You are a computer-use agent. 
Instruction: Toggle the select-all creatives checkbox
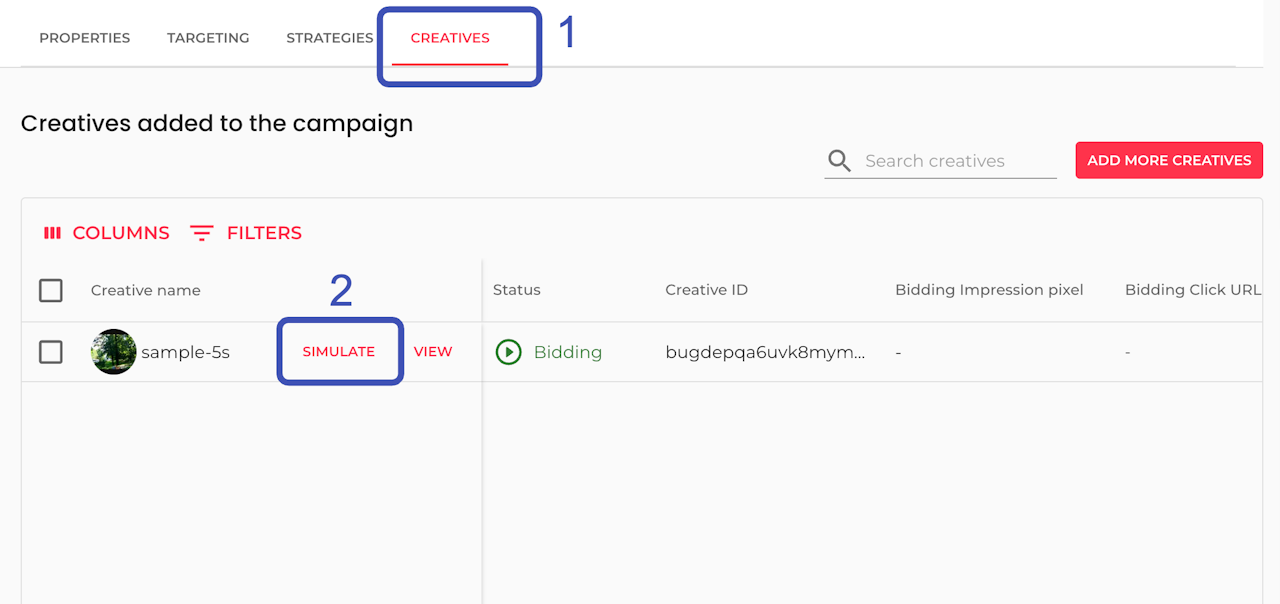click(51, 290)
